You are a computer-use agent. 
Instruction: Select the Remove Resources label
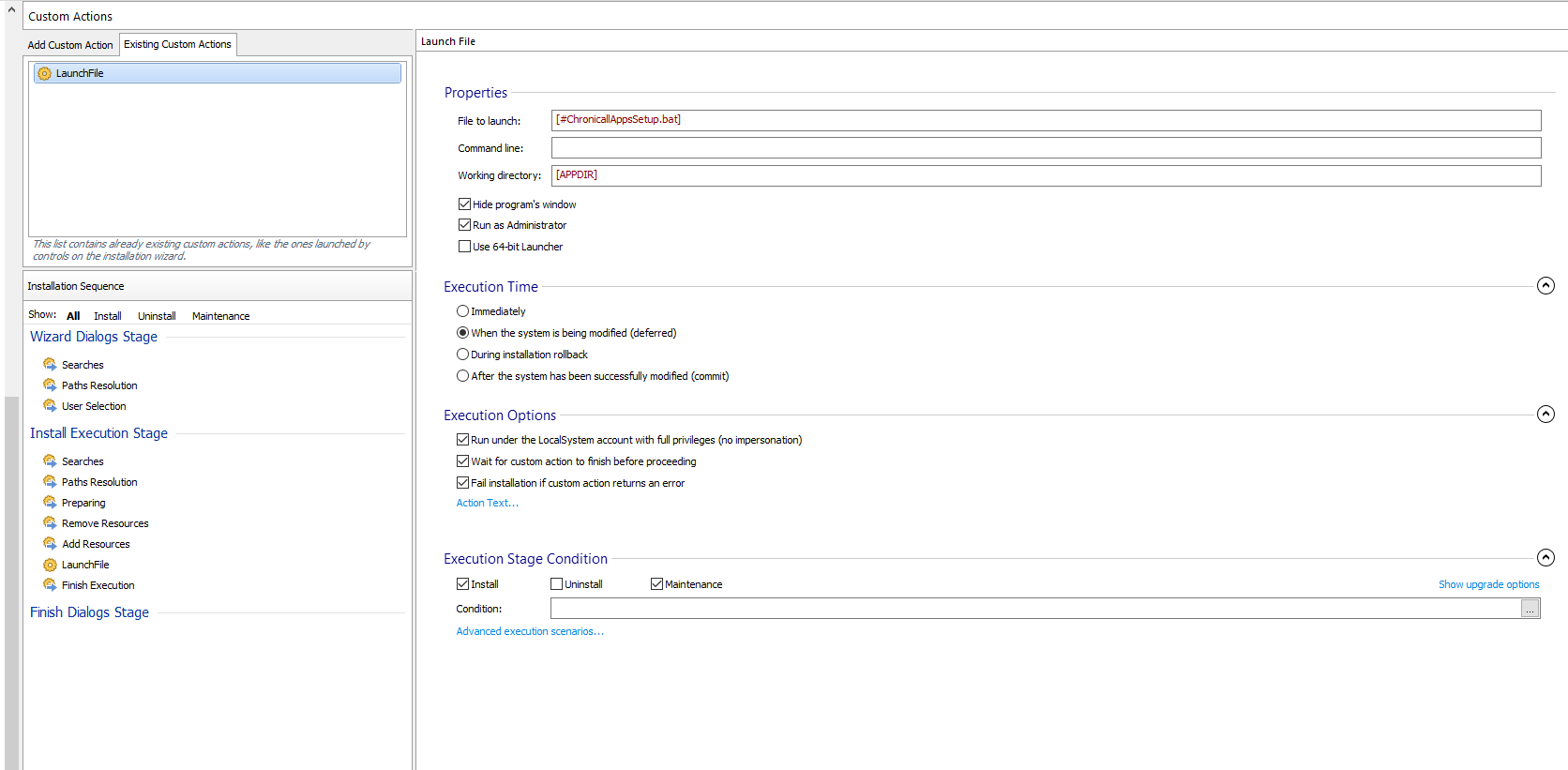[105, 523]
